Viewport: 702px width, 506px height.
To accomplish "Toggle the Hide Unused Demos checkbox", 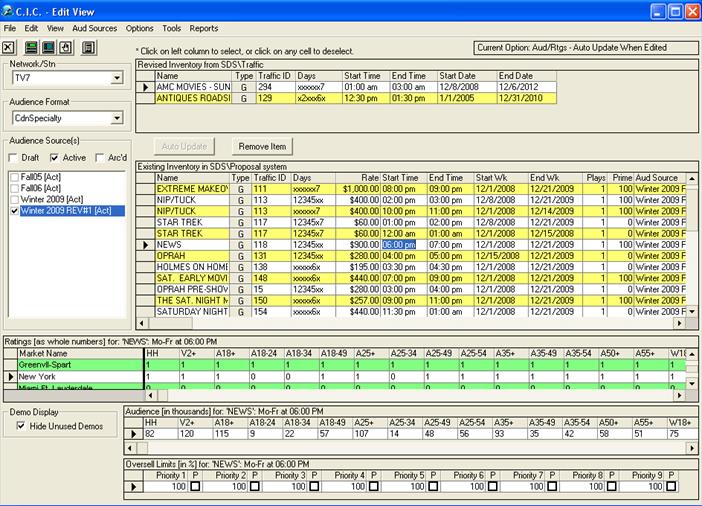I will pyautogui.click(x=22, y=426).
